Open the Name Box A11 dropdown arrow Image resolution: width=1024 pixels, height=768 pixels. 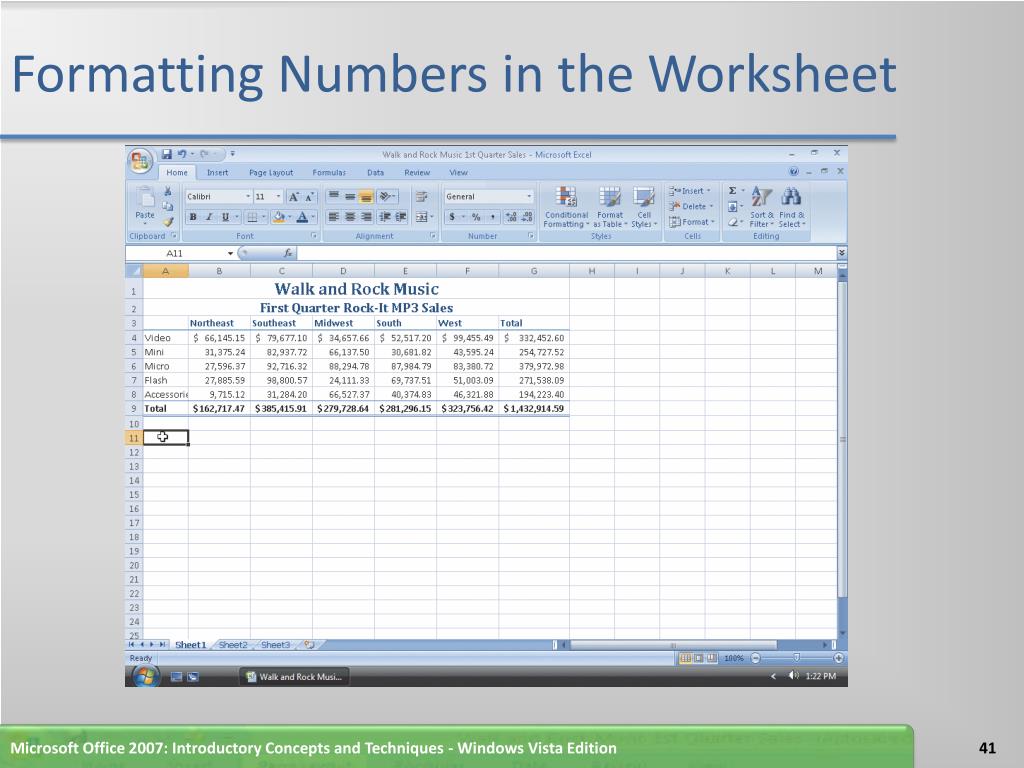(x=231, y=253)
